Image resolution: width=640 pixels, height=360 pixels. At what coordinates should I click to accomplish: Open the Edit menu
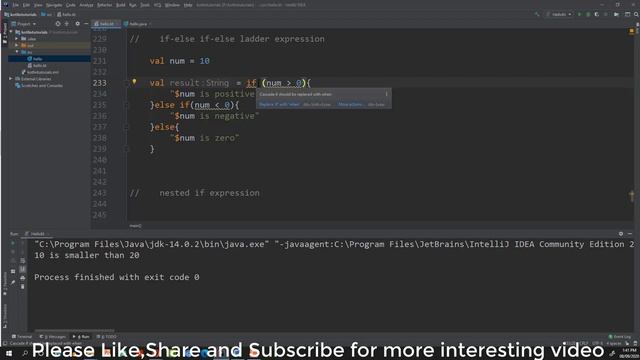(x=26, y=5)
